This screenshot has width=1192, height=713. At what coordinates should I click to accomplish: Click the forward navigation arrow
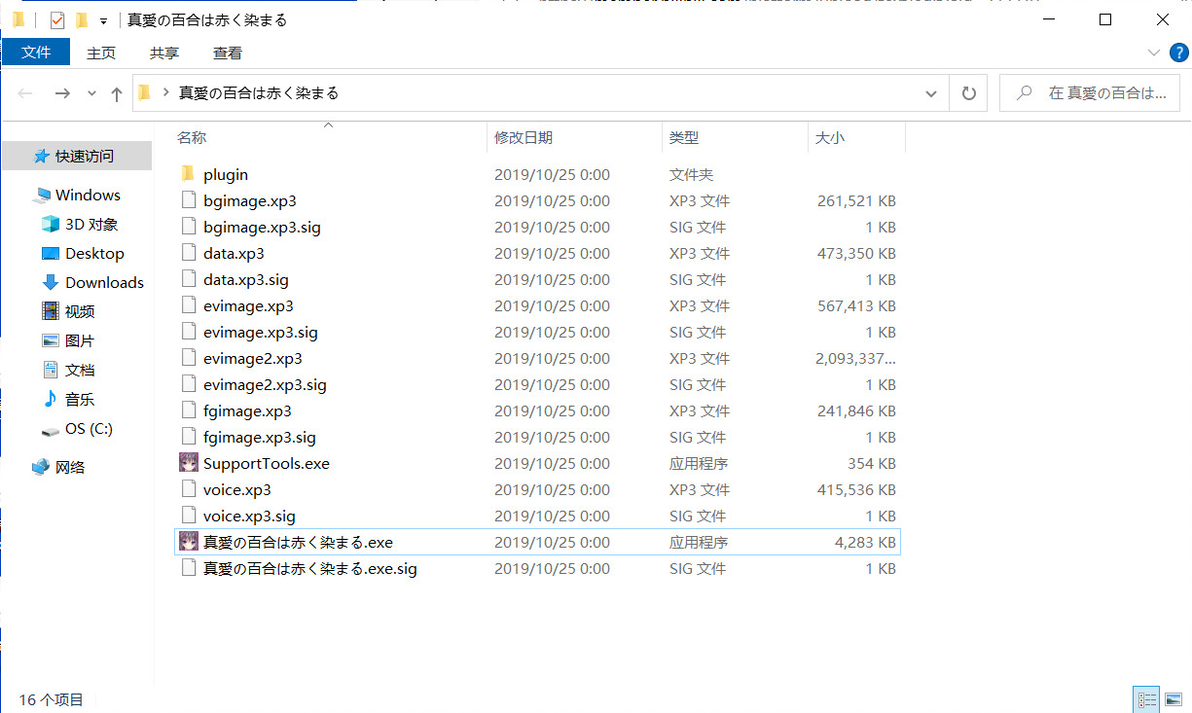(x=62, y=93)
